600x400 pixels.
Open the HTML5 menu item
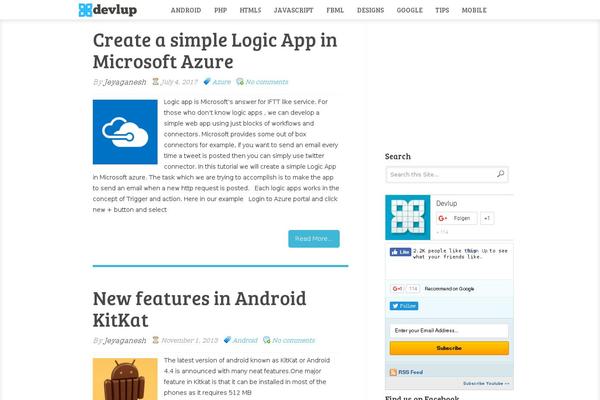click(x=250, y=10)
